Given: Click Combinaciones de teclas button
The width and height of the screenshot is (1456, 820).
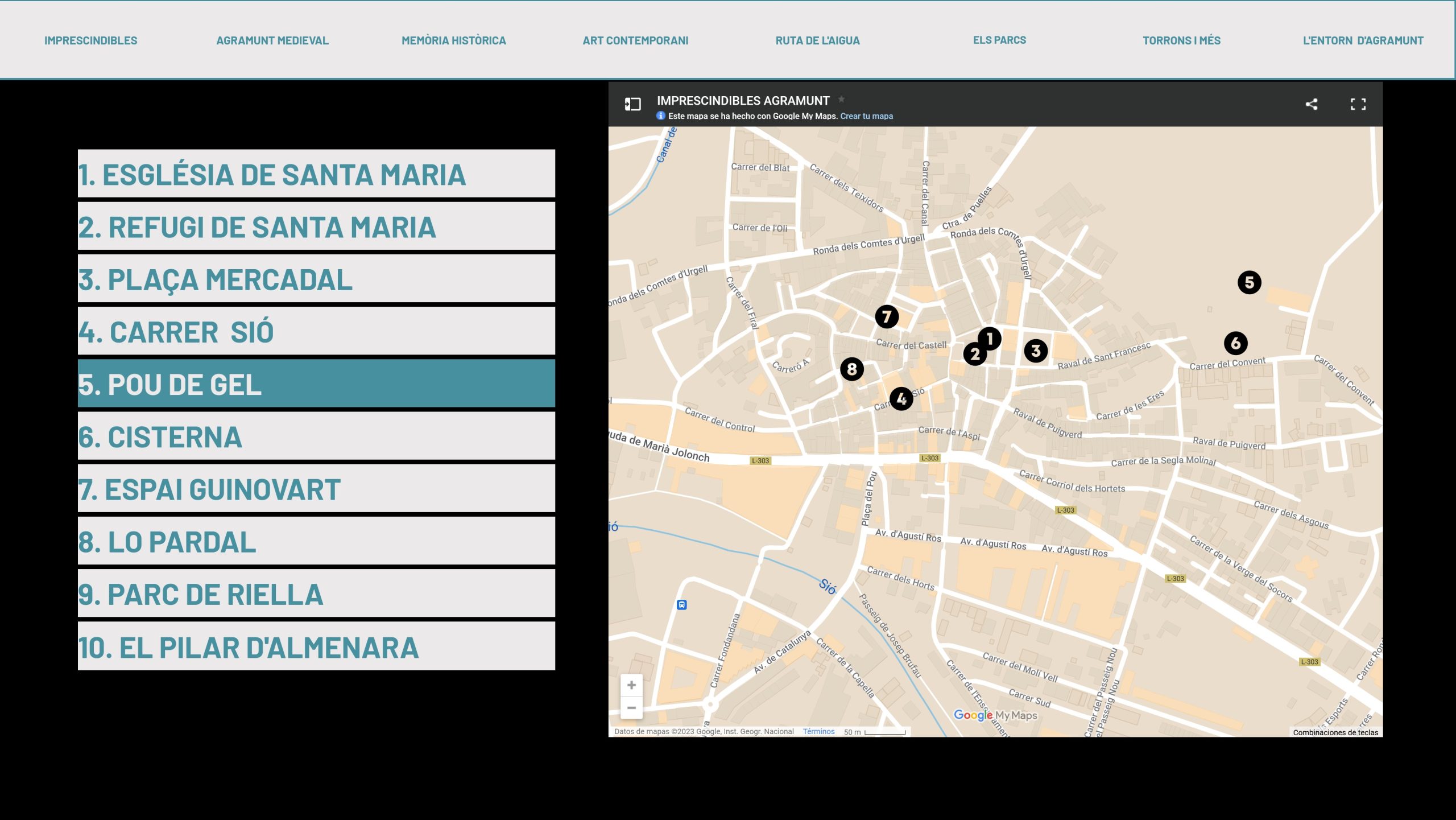Looking at the screenshot, I should (x=1335, y=732).
